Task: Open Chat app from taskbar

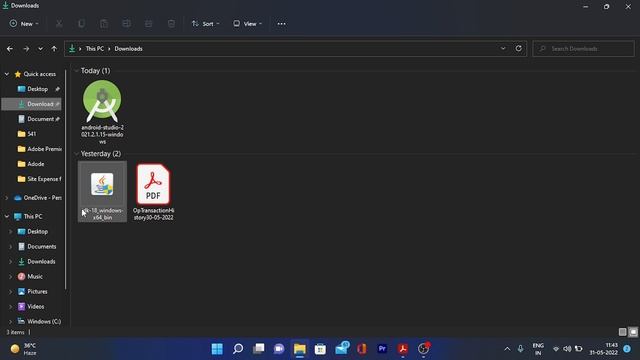Action: pyautogui.click(x=279, y=349)
